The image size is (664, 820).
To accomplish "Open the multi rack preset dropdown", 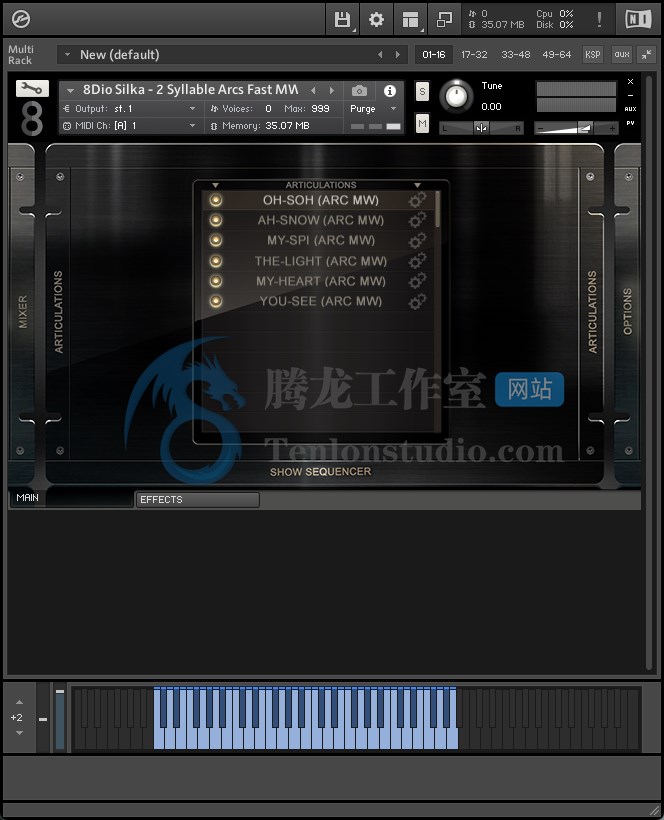I will point(67,54).
